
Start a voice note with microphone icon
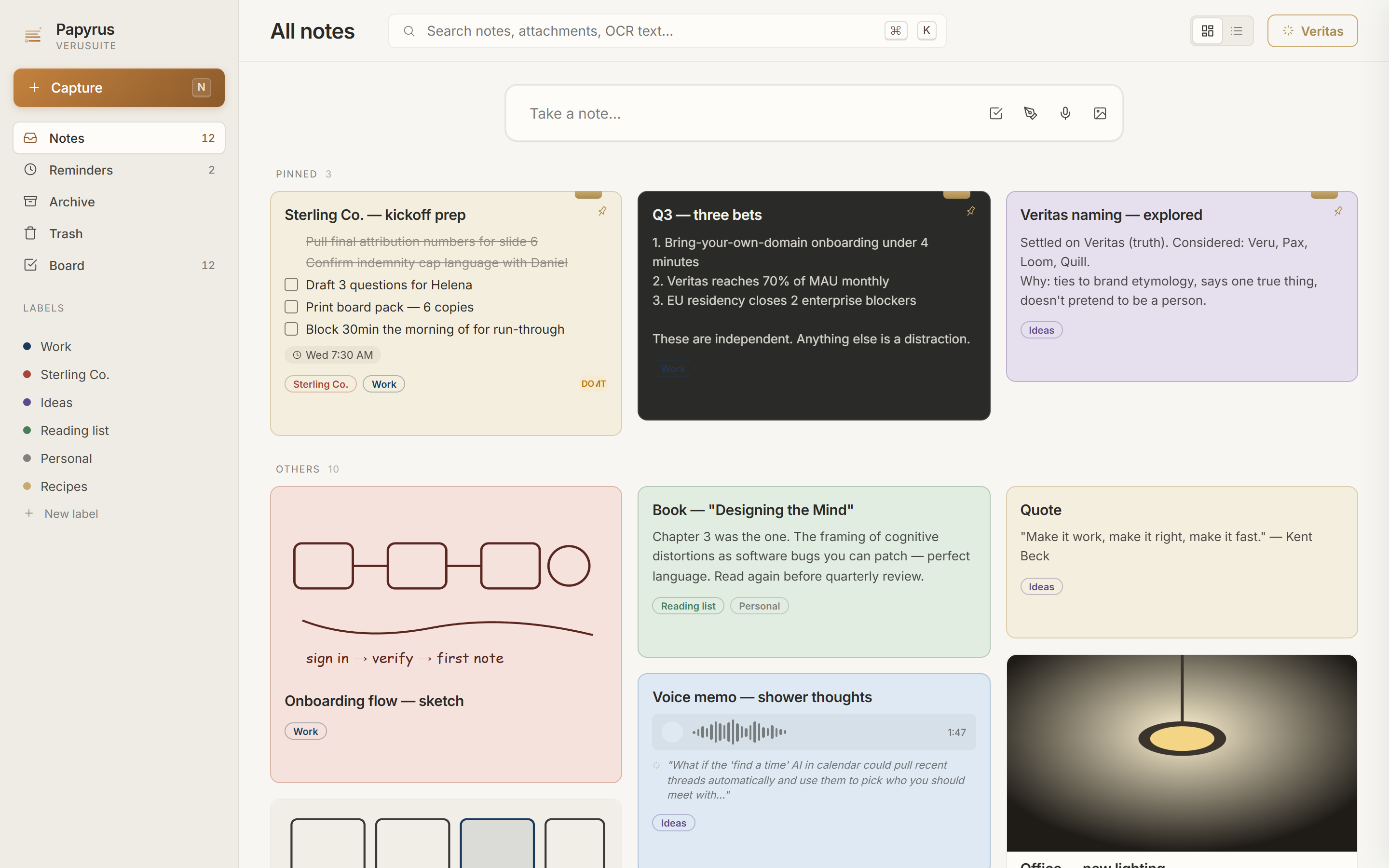[x=1065, y=113]
